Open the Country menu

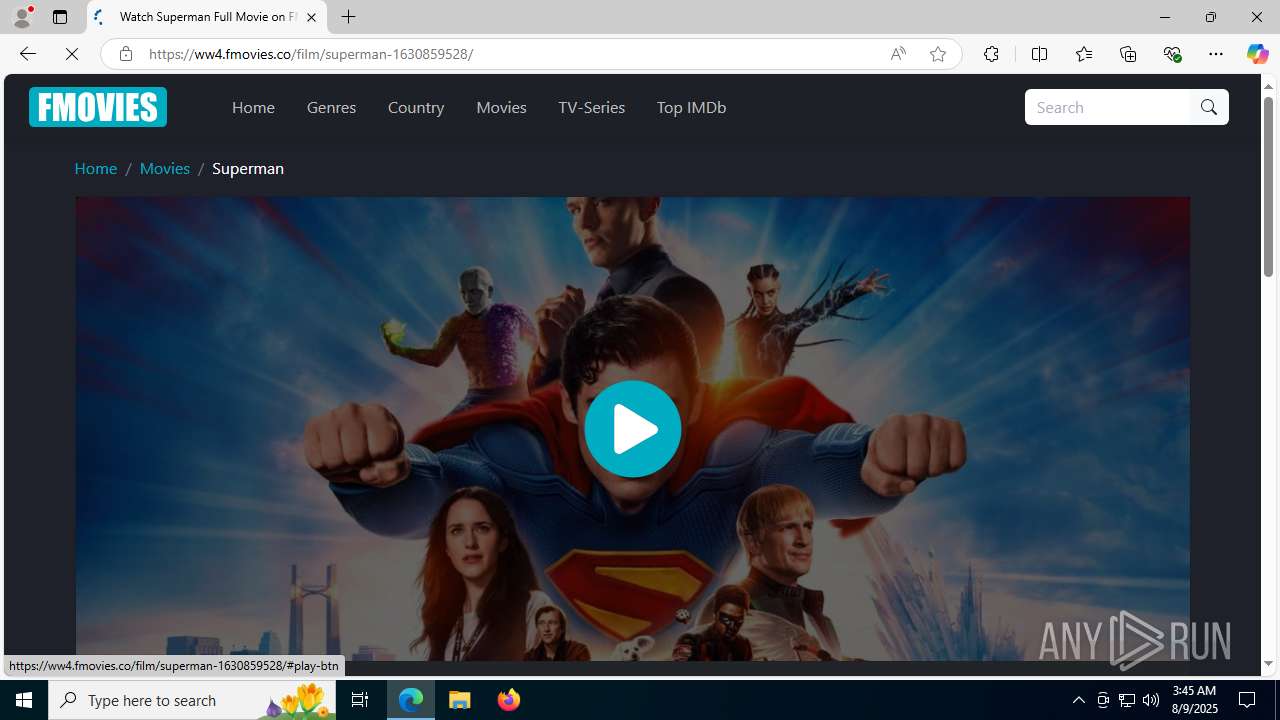416,107
